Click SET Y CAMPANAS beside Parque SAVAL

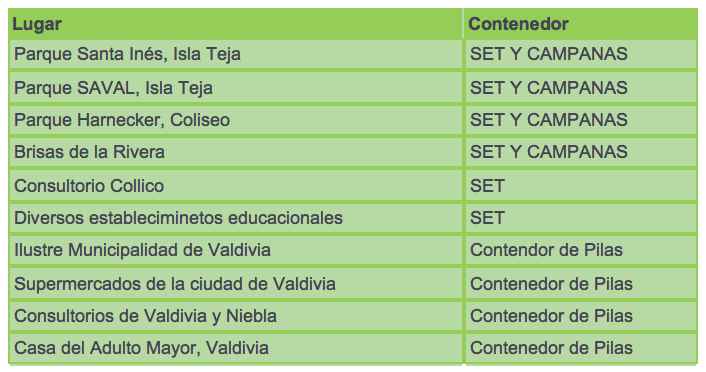click(x=580, y=87)
